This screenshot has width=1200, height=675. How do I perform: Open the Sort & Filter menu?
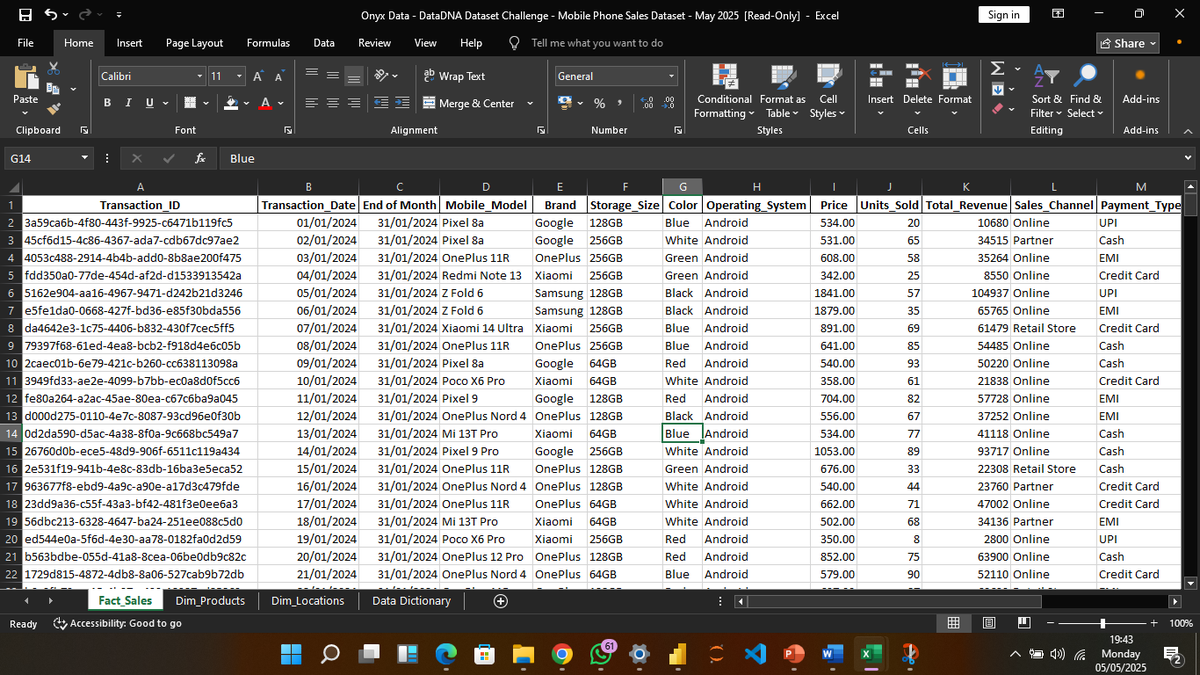[x=1047, y=90]
